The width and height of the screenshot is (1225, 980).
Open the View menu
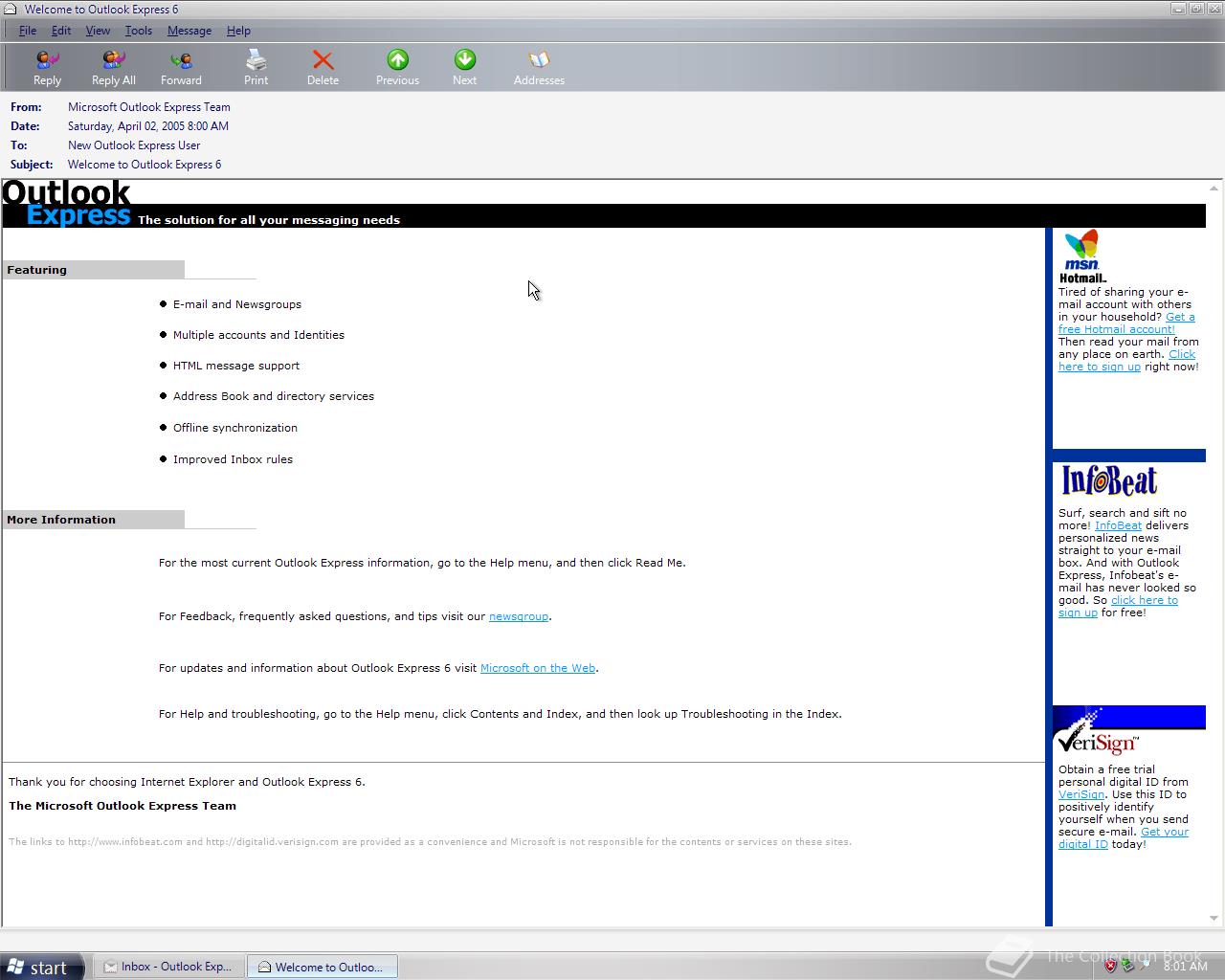click(x=98, y=31)
